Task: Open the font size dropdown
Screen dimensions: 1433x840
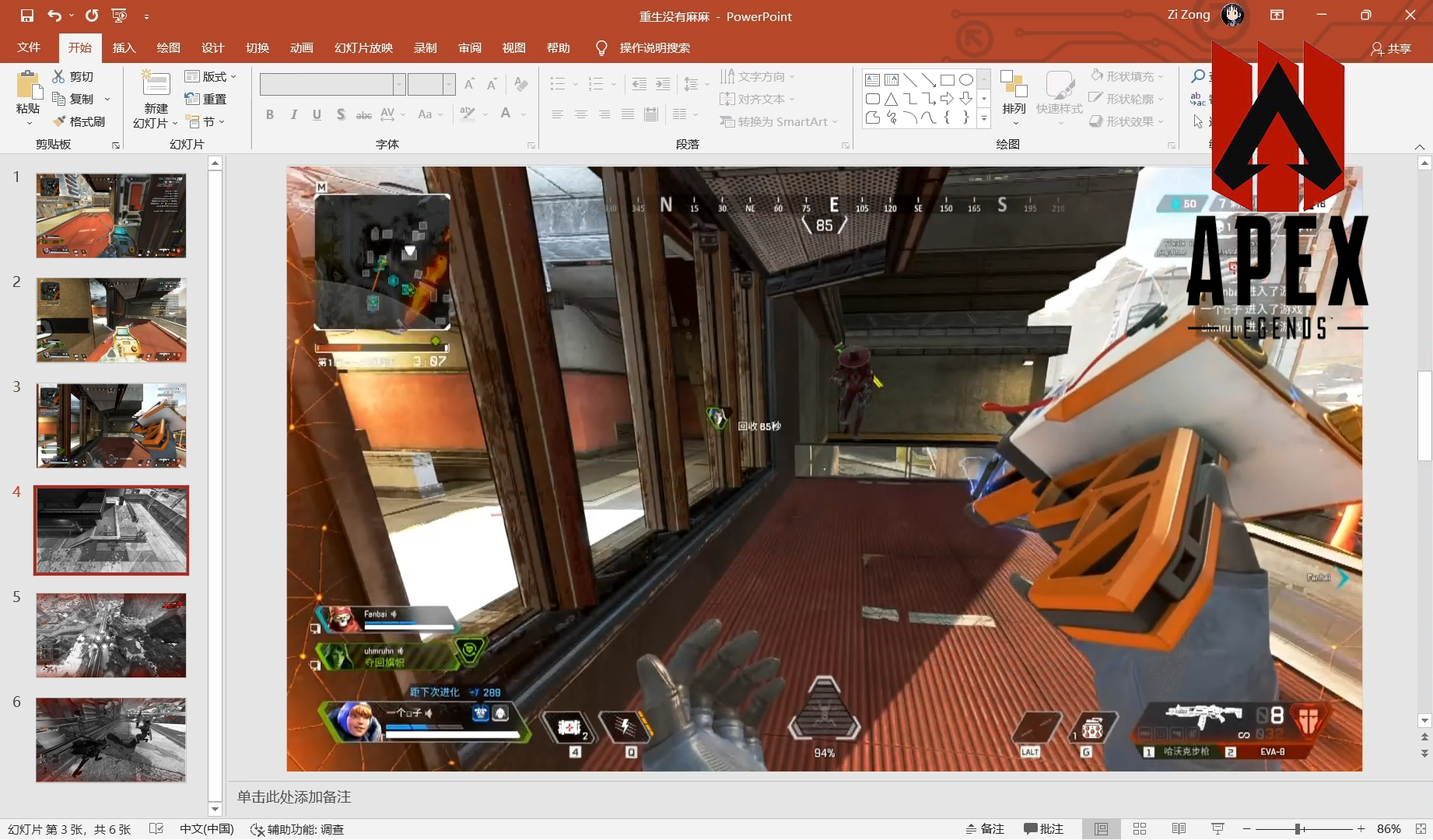Action: pos(449,84)
